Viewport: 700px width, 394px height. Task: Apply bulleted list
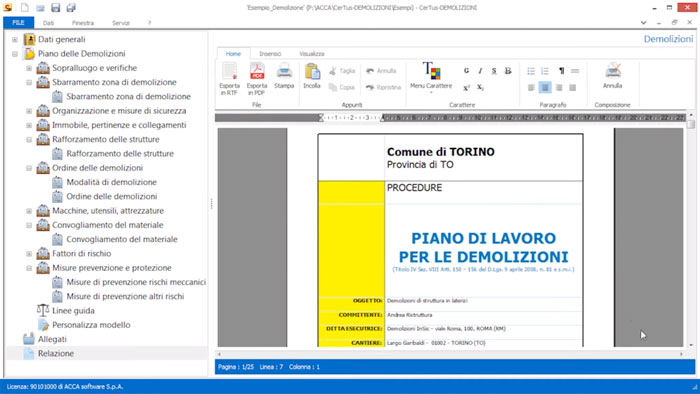(531, 71)
